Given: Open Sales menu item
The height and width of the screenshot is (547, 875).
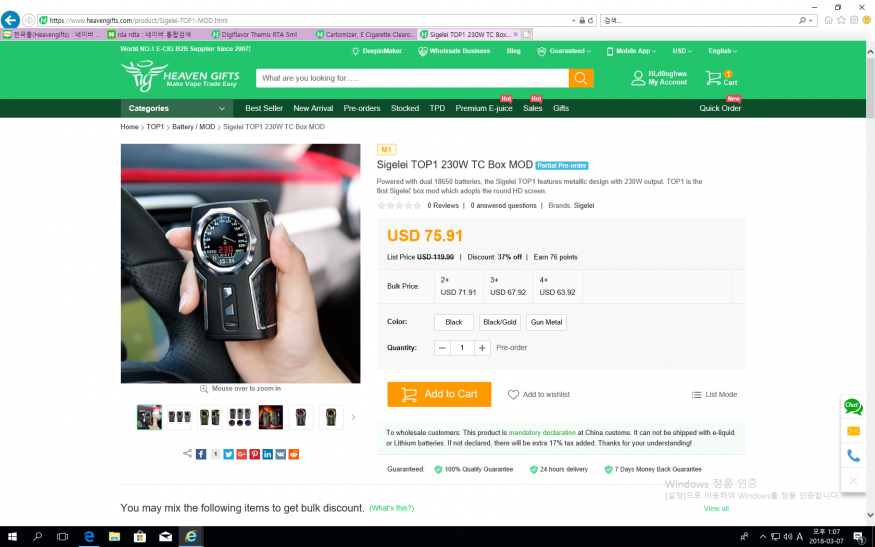Looking at the screenshot, I should (x=532, y=108).
